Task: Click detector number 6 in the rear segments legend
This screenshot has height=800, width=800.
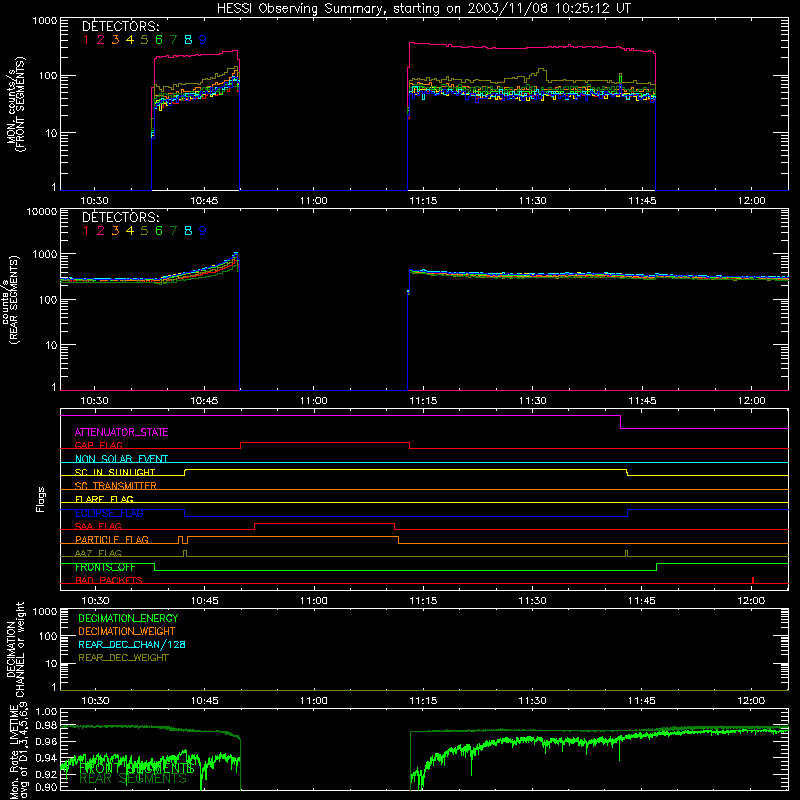Action: pos(159,231)
